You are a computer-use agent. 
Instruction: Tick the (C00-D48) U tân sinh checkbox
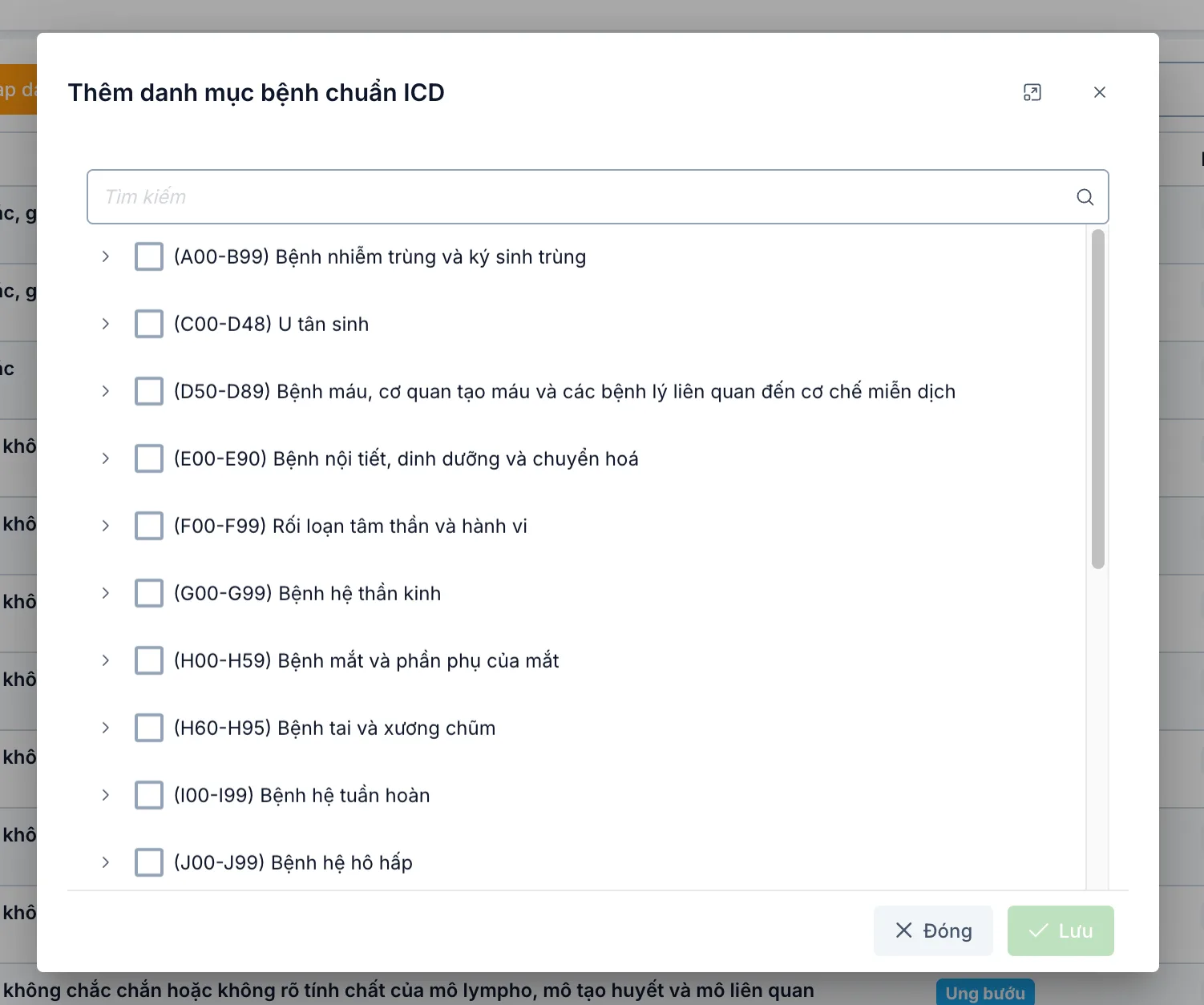(x=149, y=324)
